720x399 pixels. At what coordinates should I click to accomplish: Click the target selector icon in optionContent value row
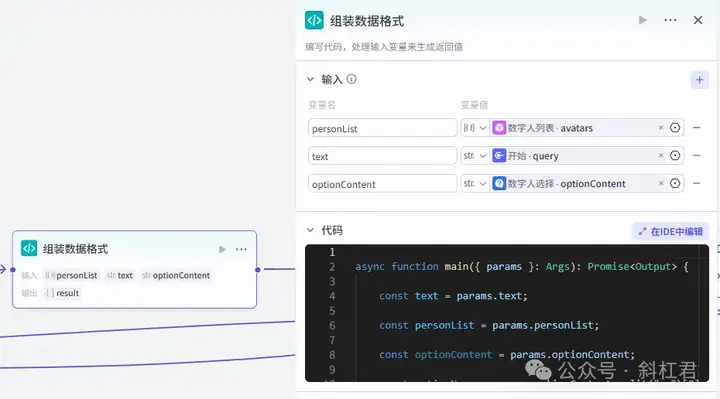click(675, 183)
